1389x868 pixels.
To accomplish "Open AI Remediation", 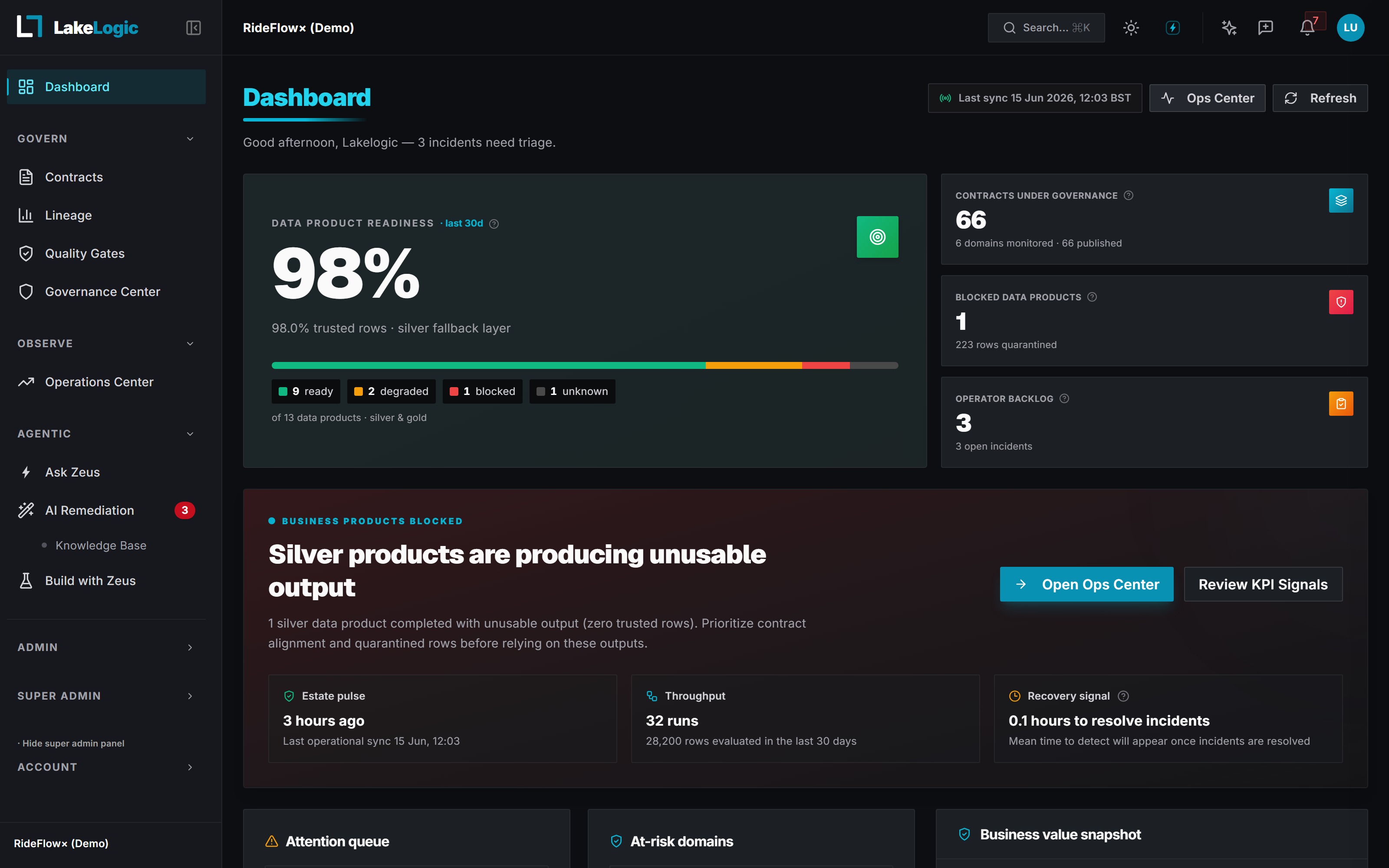I will click(x=106, y=510).
